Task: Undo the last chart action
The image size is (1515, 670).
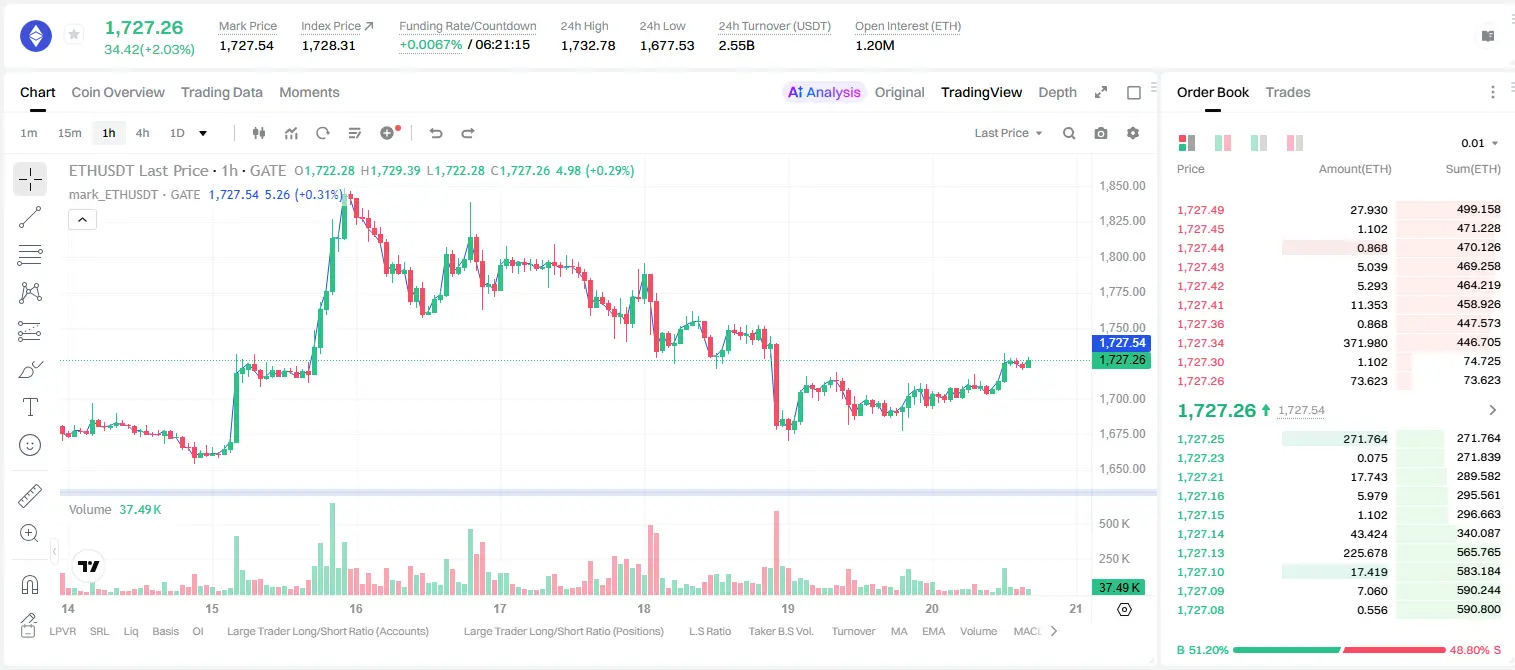Action: [x=436, y=133]
